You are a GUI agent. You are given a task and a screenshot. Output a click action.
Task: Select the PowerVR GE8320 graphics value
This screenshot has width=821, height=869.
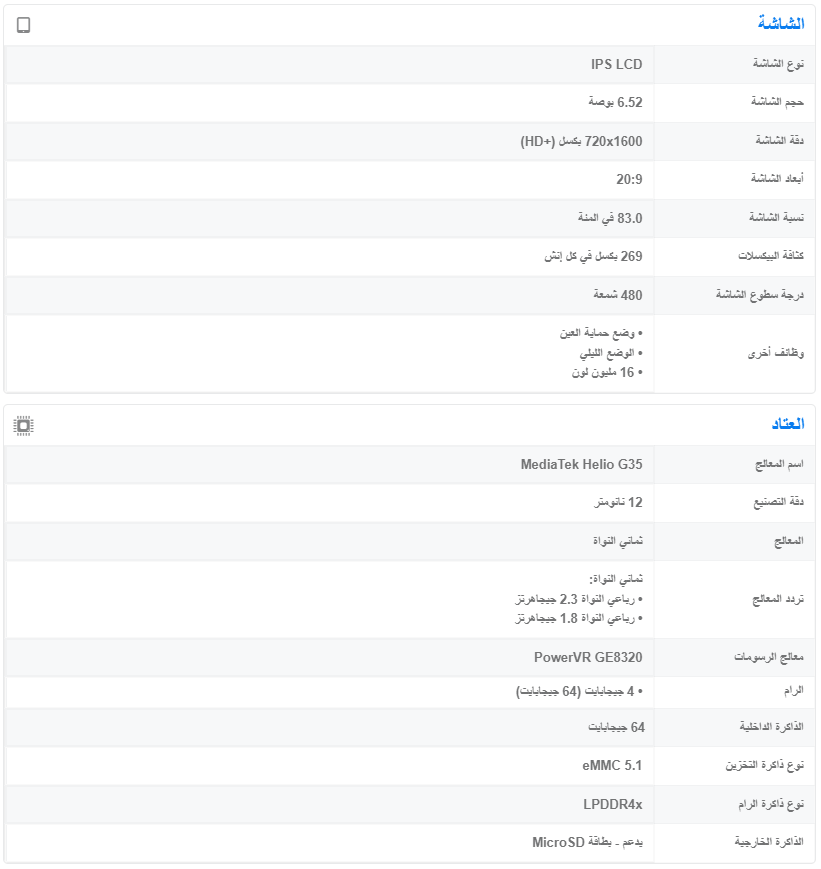coord(588,658)
